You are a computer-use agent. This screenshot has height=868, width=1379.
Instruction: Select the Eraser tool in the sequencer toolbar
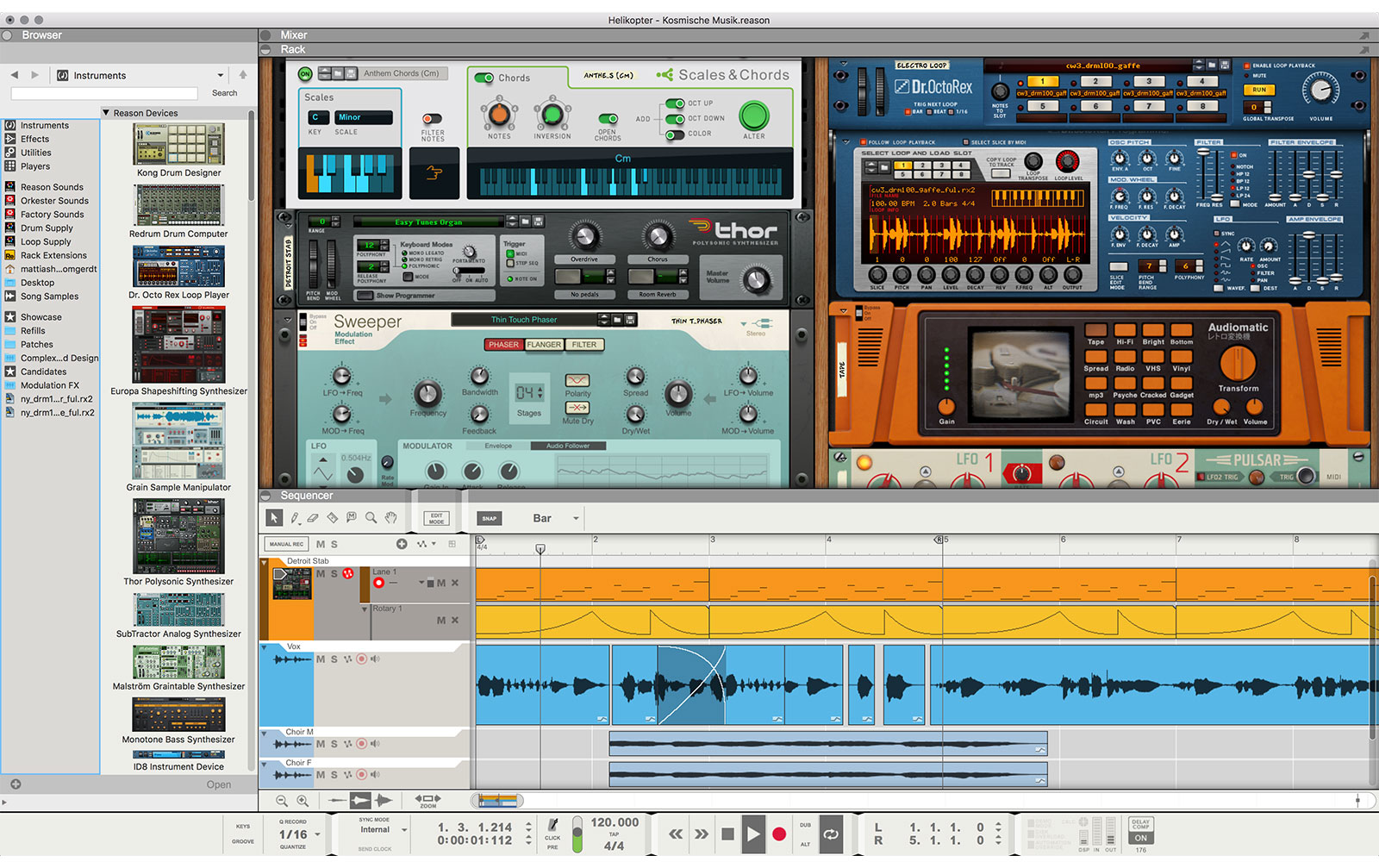(x=312, y=517)
